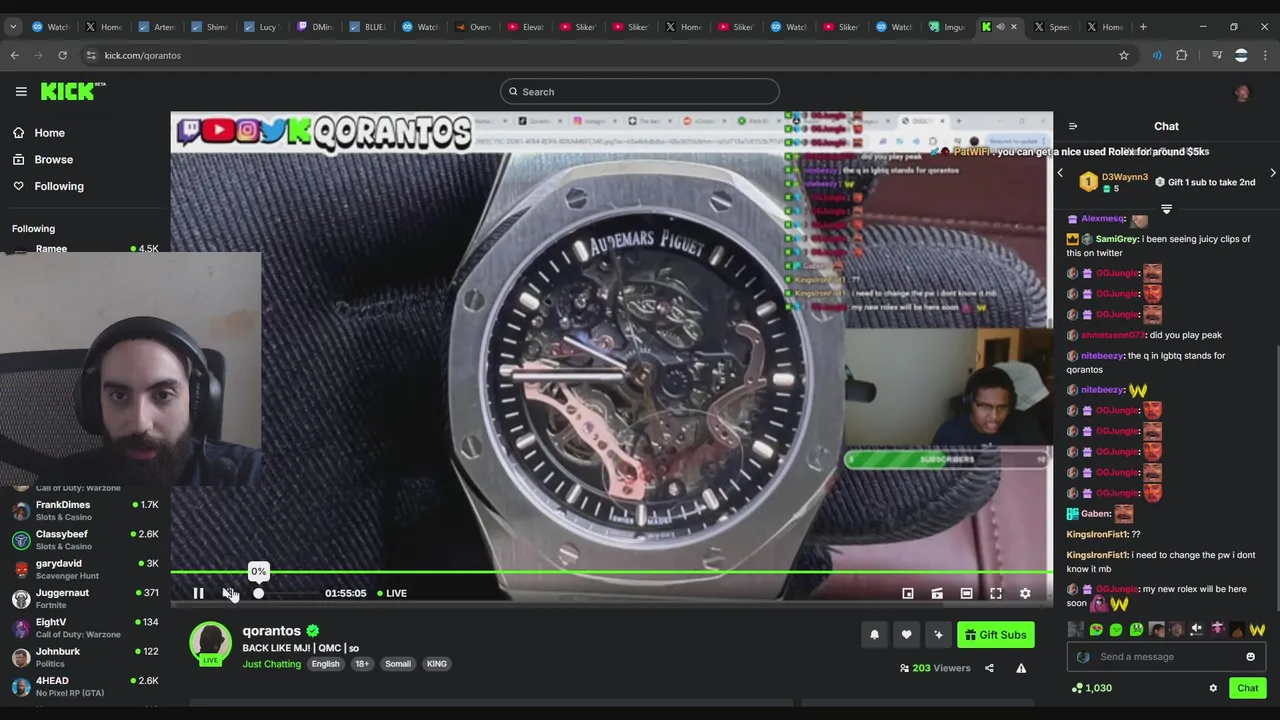
Task: Expand the pinned leaderboard handle
Action: (x=1166, y=209)
